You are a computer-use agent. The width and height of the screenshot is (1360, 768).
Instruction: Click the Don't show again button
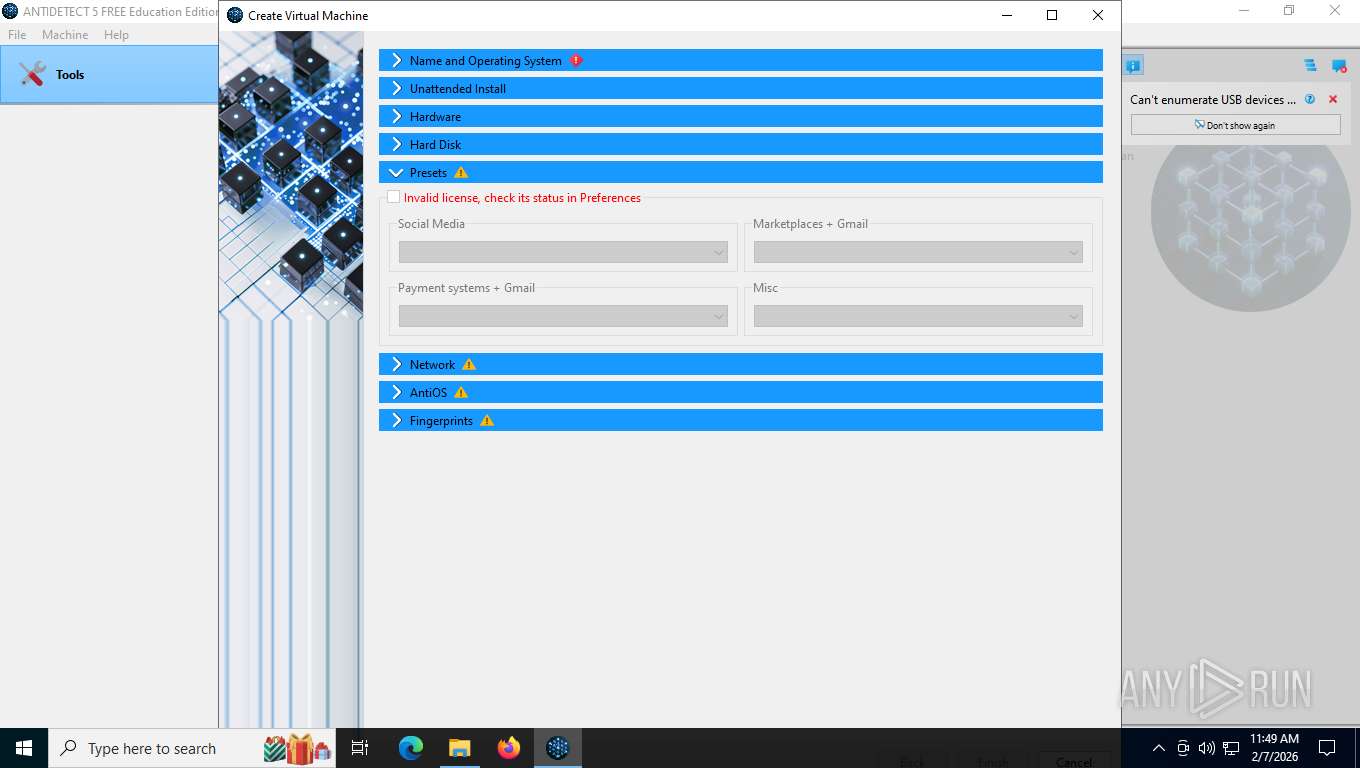[x=1235, y=125]
